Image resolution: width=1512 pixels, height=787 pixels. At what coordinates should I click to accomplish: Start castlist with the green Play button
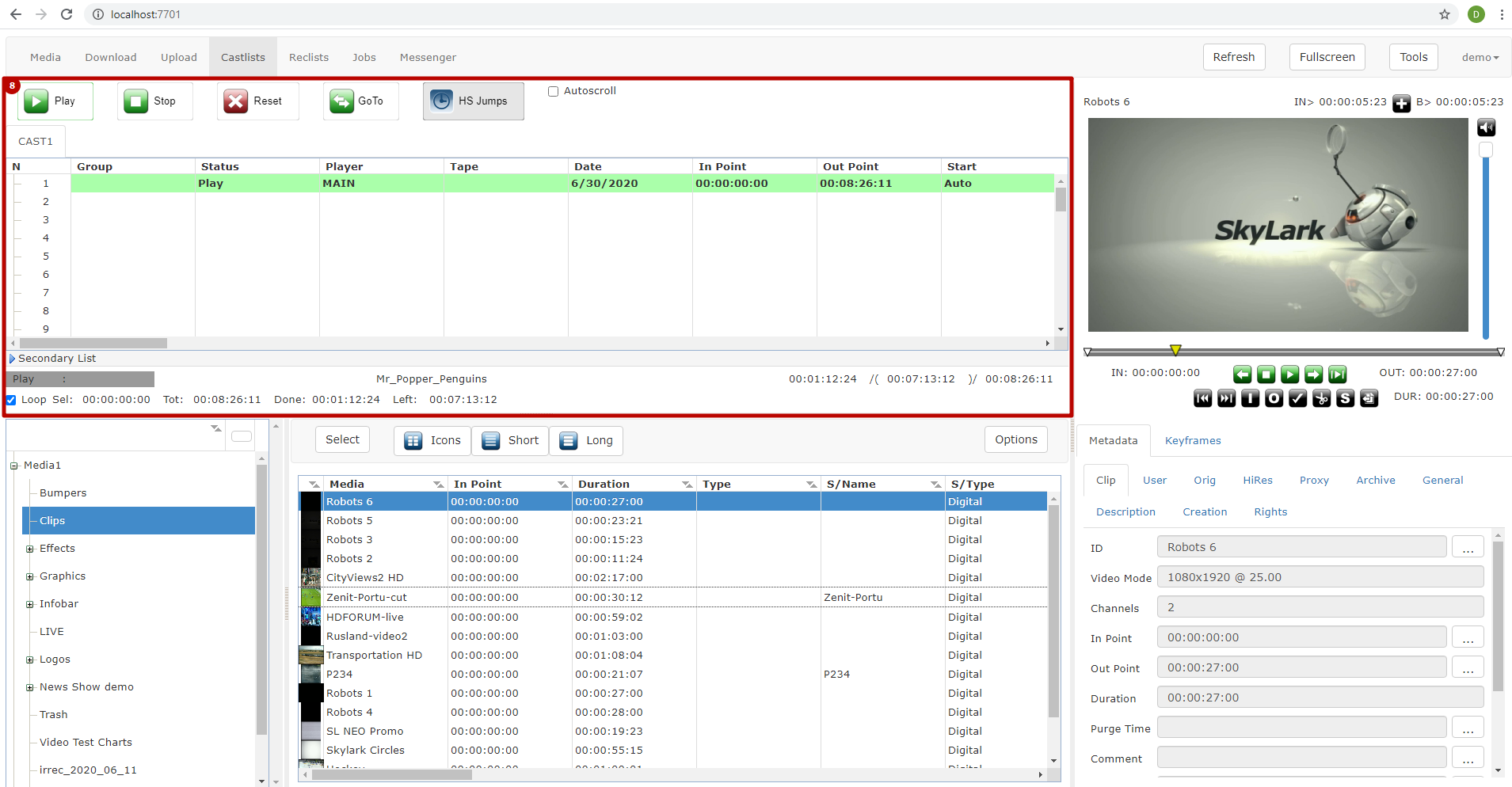coord(55,101)
